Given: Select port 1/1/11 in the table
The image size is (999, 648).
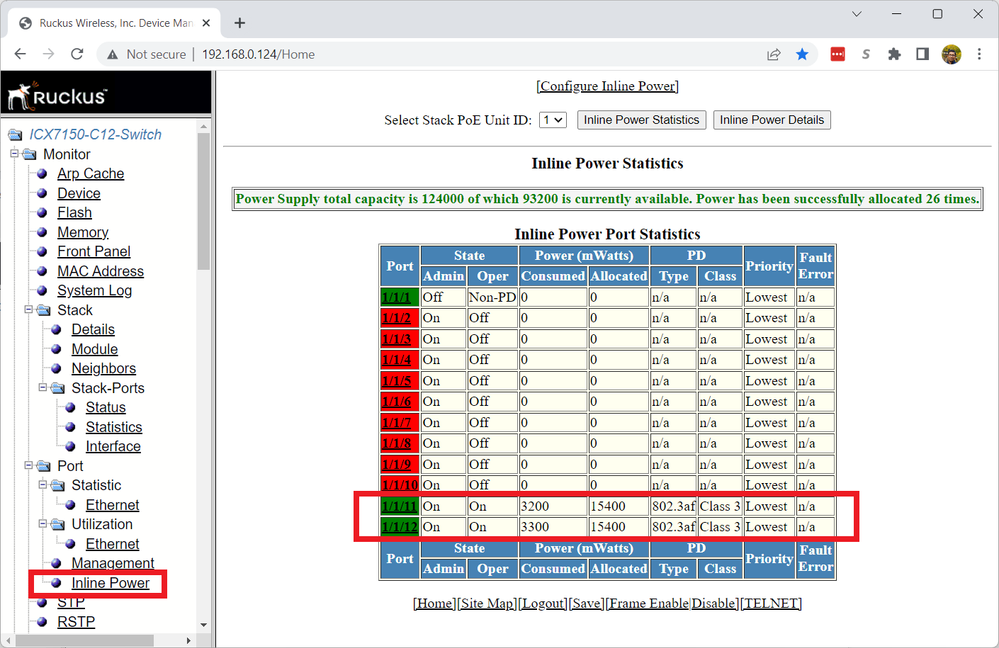Looking at the screenshot, I should (399, 506).
